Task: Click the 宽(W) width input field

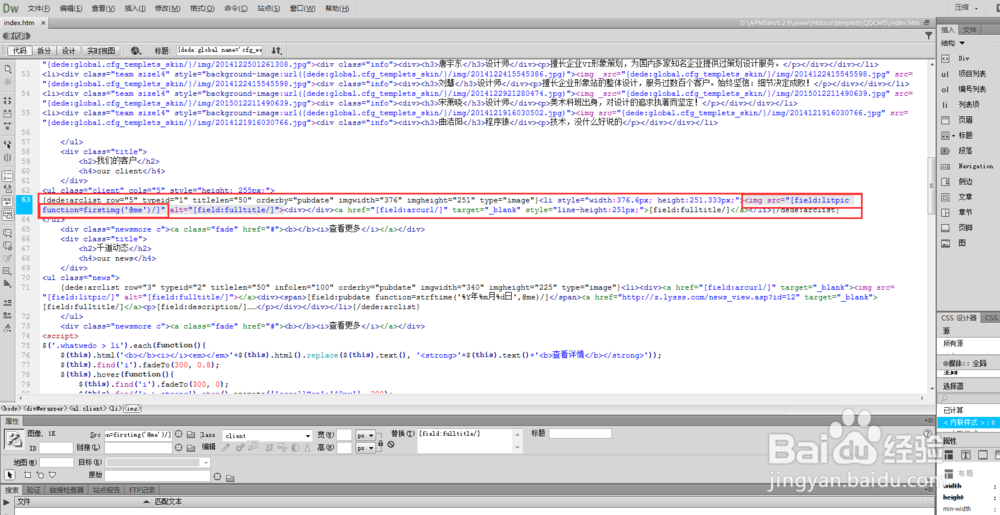Action: 345,435
